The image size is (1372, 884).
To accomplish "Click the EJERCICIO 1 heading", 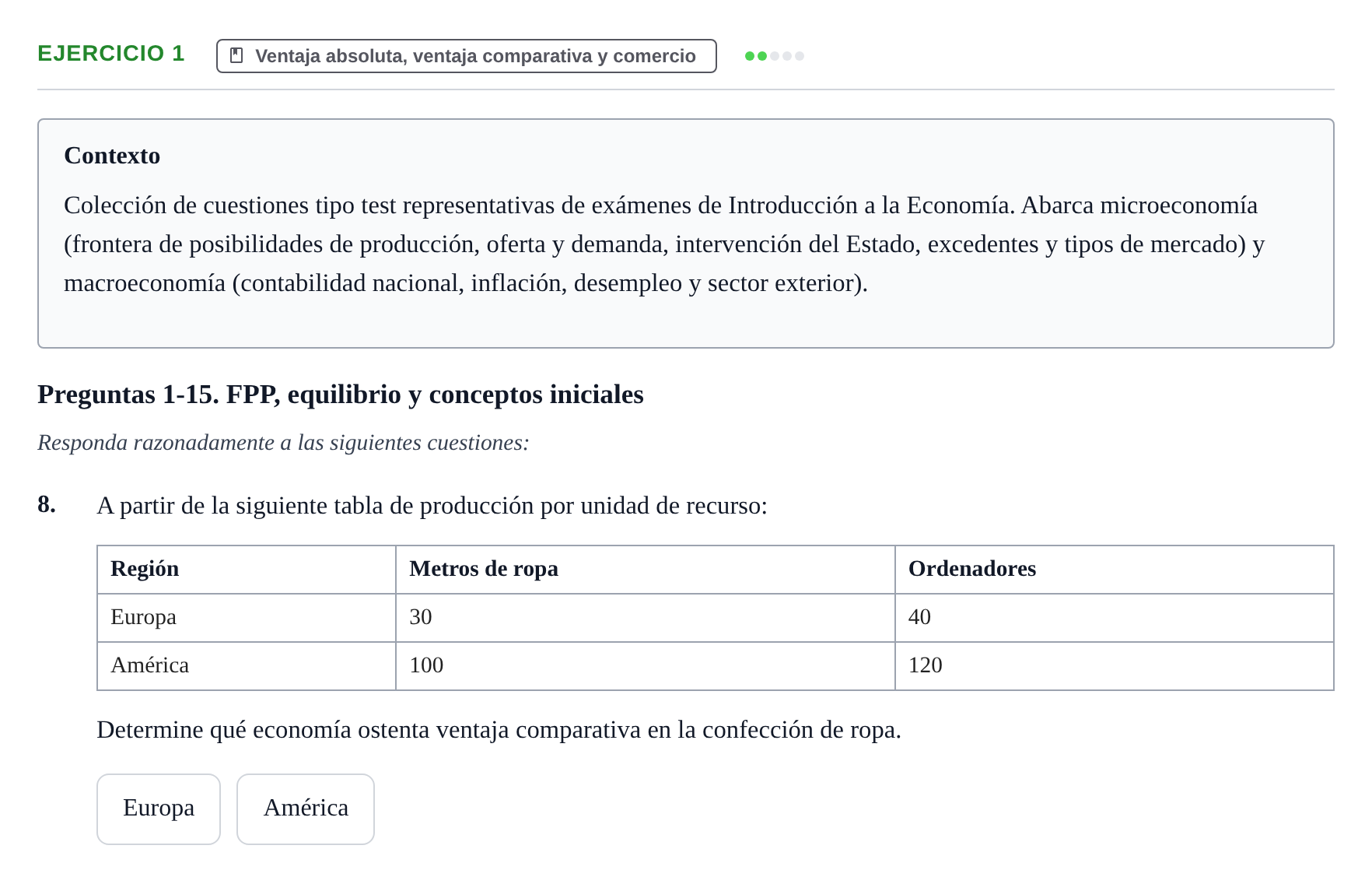I will 111,54.
